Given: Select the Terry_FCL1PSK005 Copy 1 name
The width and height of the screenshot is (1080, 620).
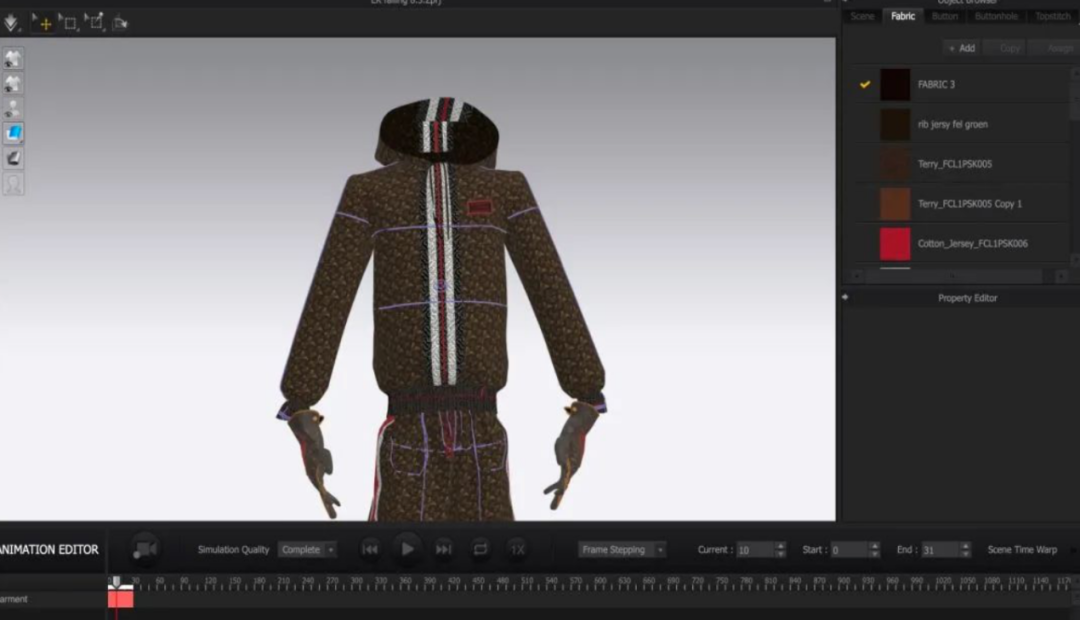Looking at the screenshot, I should 970,204.
